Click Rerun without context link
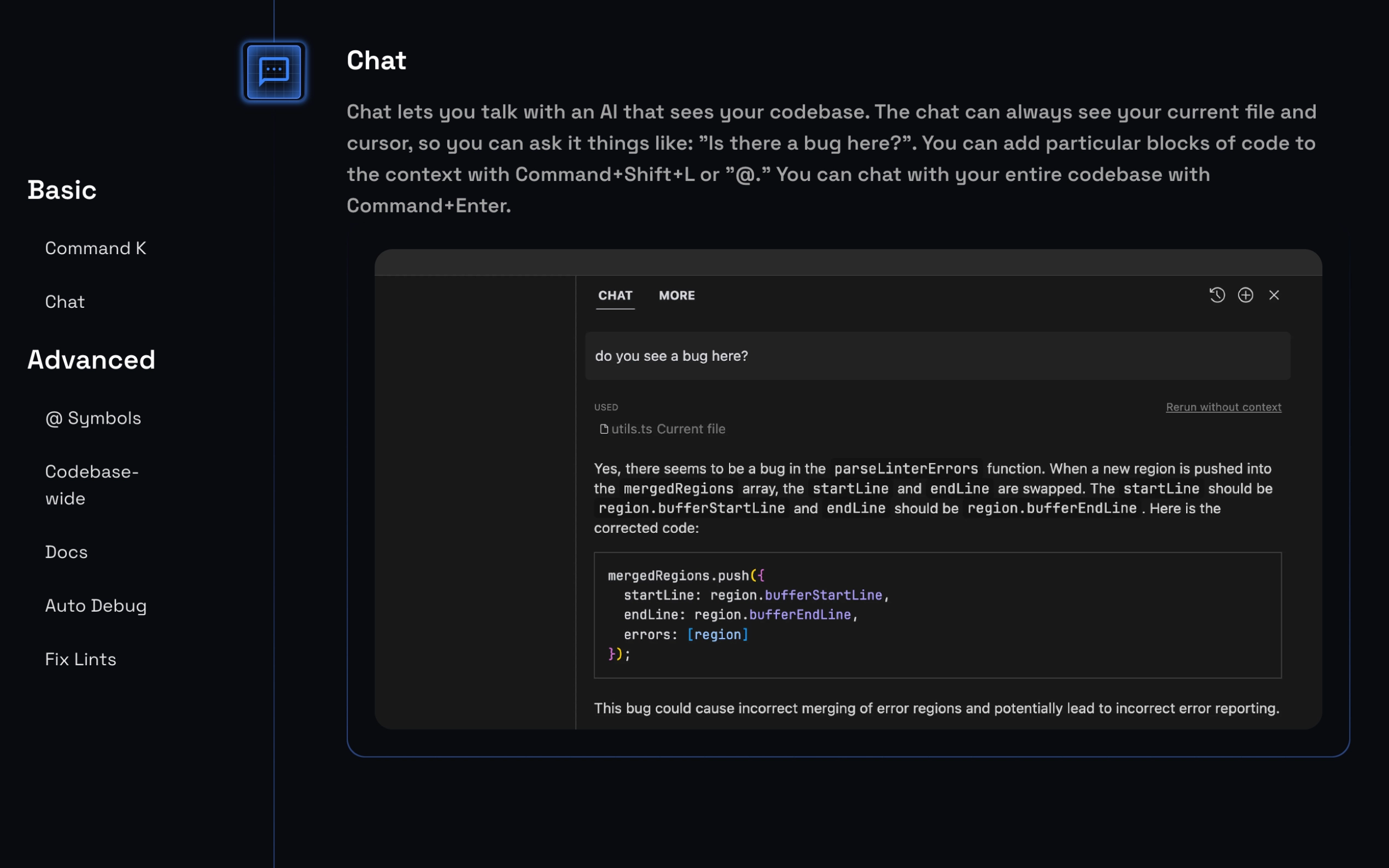1389x868 pixels. [x=1223, y=407]
